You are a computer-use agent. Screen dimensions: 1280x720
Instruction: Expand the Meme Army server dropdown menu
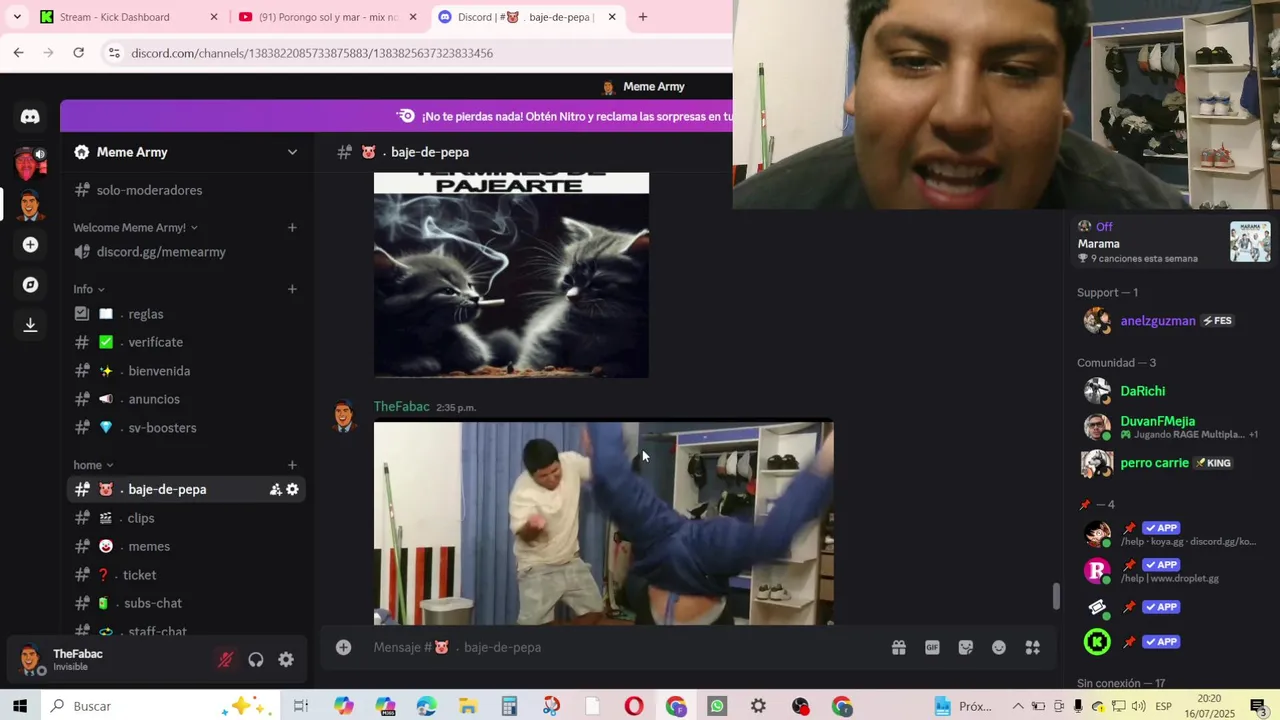292,152
